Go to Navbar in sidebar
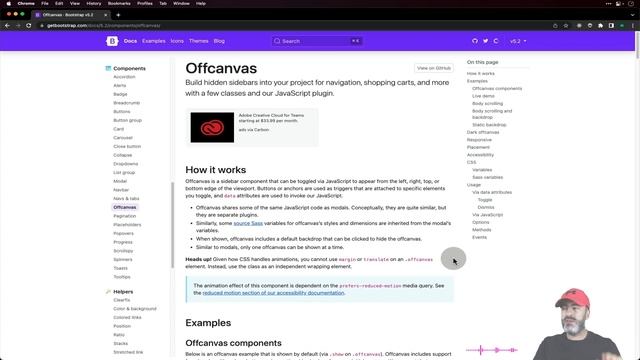 121,190
